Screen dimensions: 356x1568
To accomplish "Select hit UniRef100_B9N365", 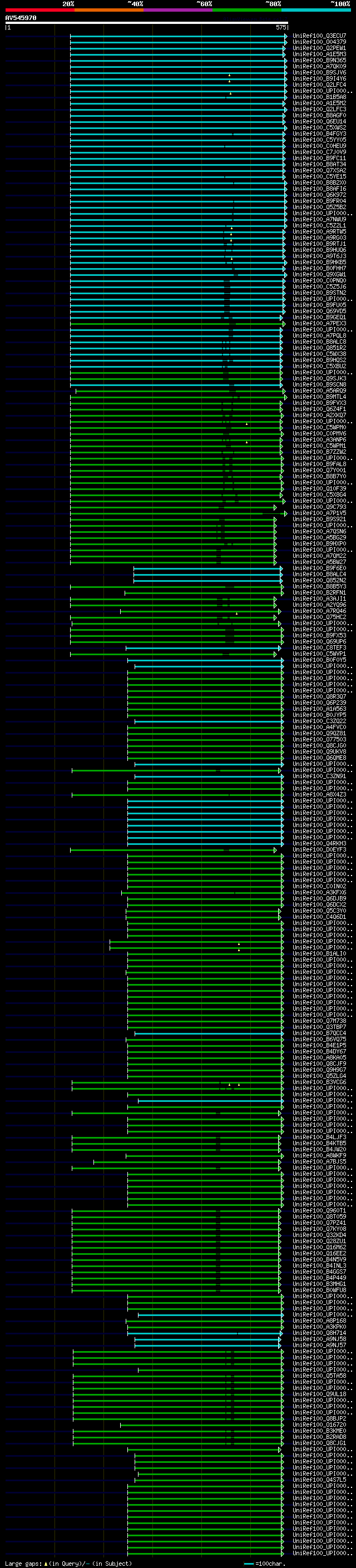I will [x=319, y=60].
